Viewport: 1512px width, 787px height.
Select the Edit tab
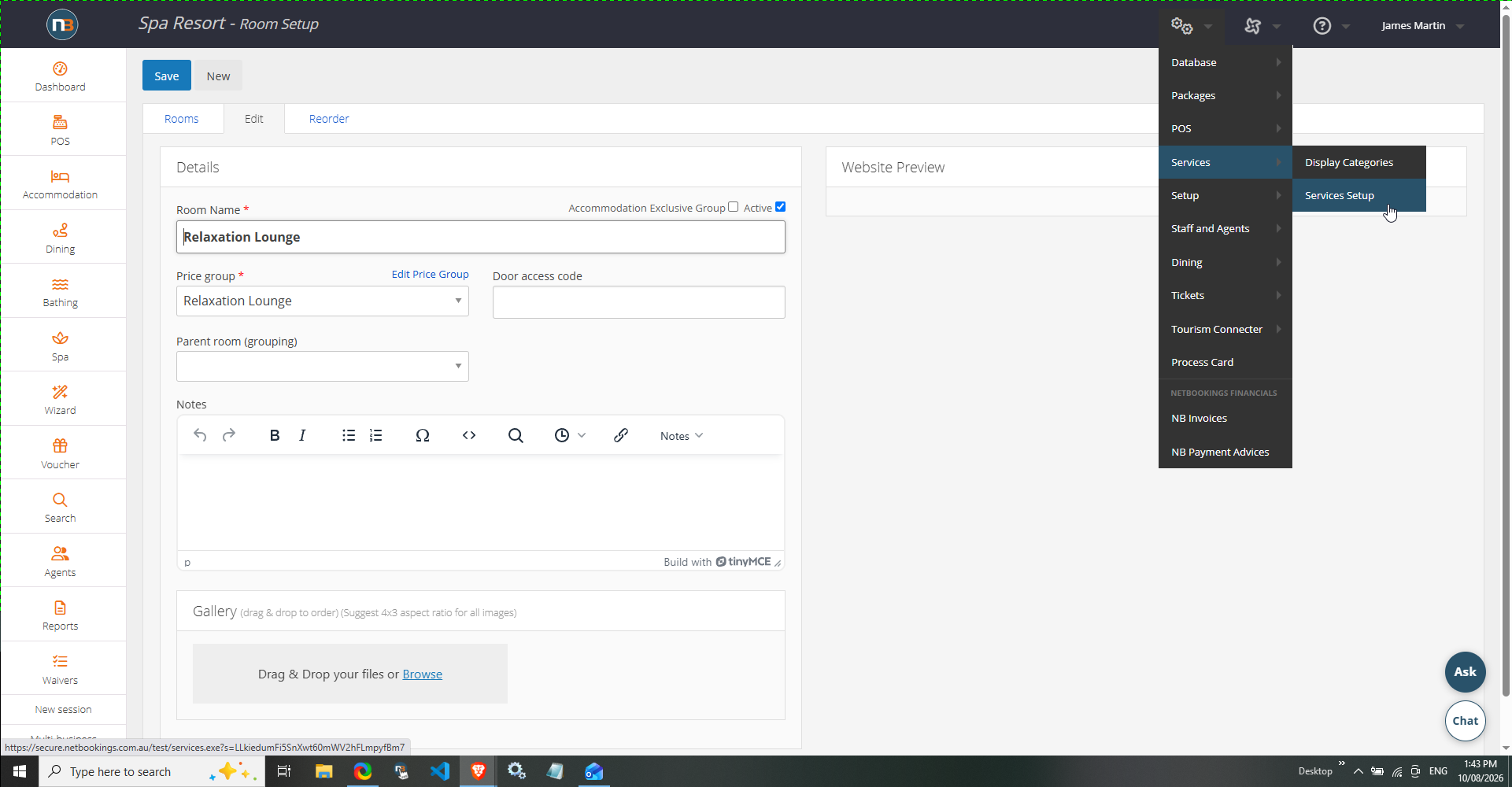pos(254,119)
